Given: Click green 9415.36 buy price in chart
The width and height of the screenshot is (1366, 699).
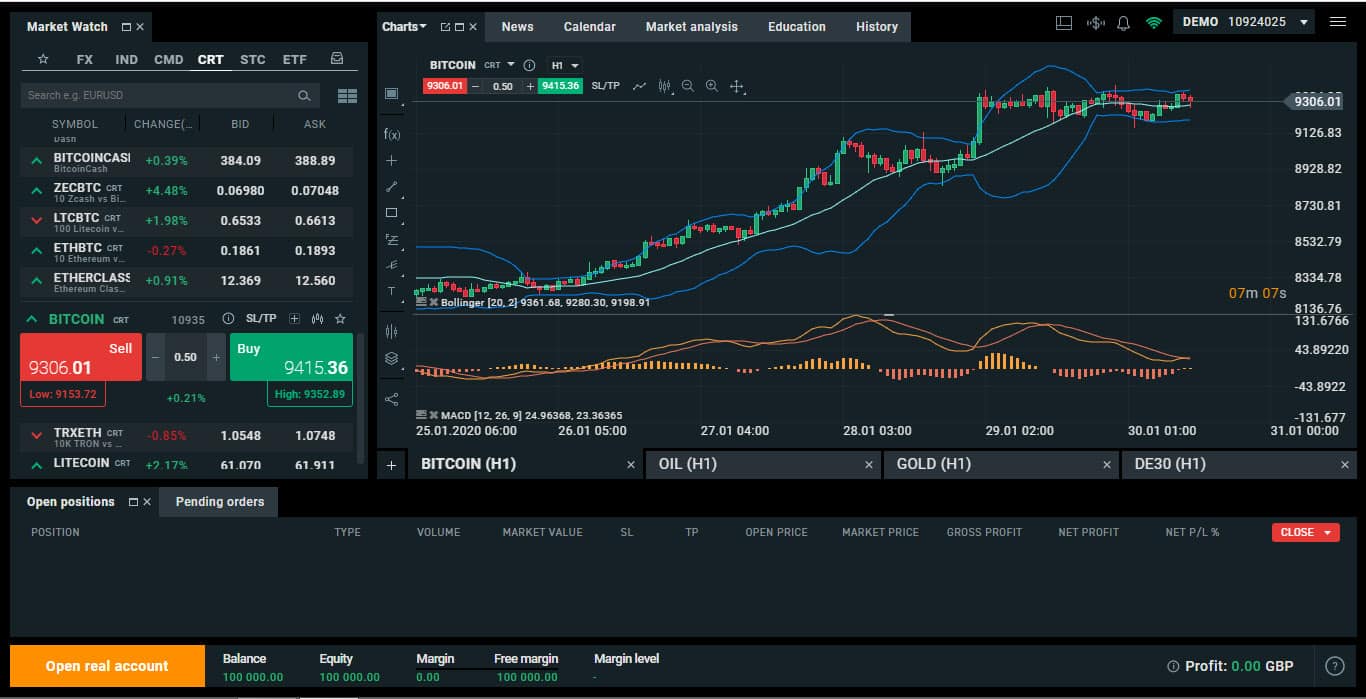Looking at the screenshot, I should (x=560, y=86).
